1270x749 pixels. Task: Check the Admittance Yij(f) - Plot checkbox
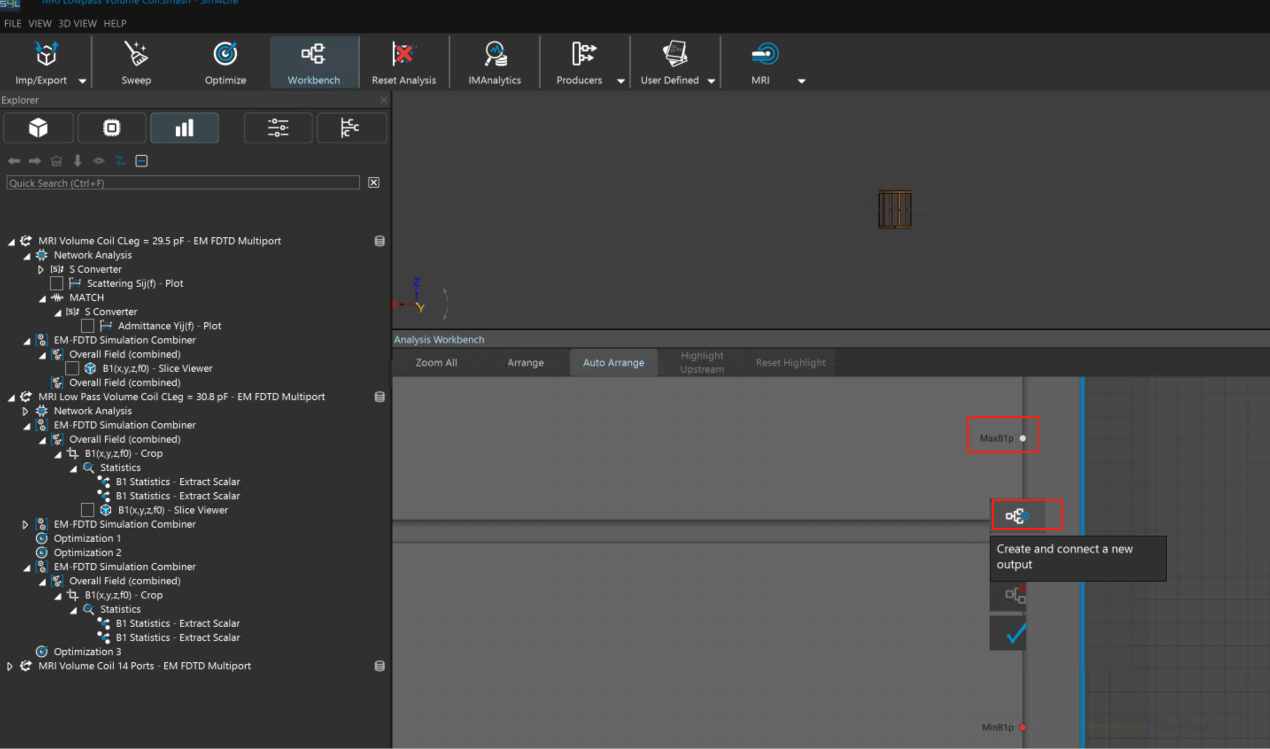point(88,326)
